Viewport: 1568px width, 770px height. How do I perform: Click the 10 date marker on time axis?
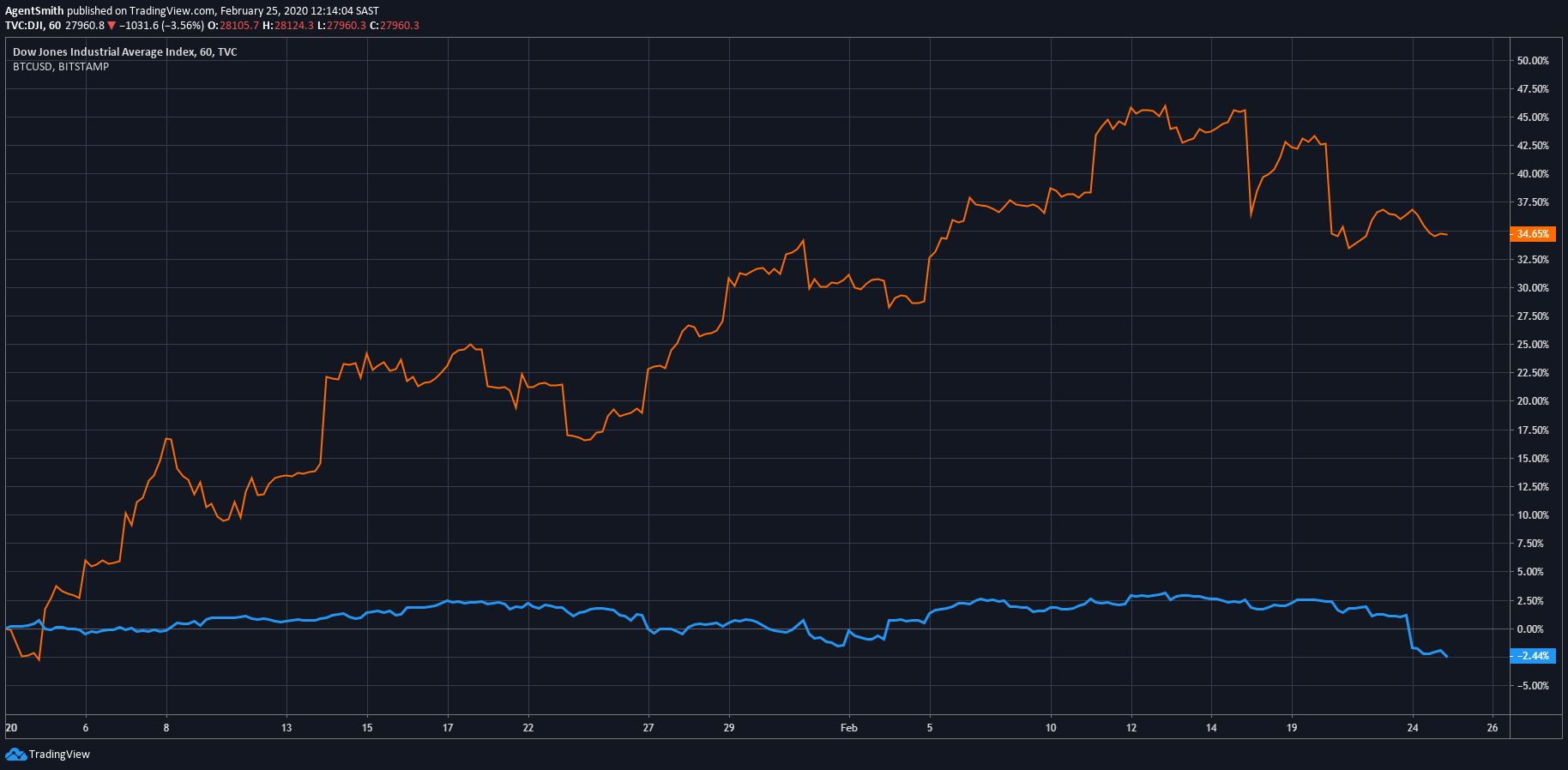[1051, 728]
